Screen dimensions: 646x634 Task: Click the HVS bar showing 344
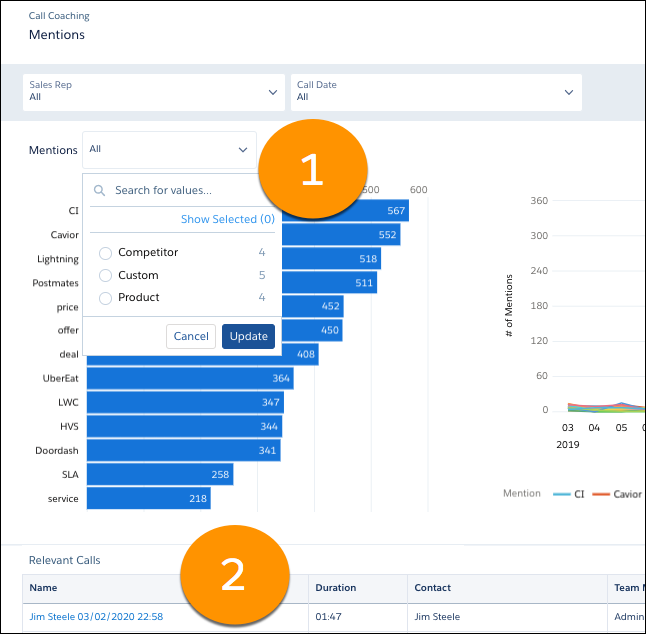(185, 426)
